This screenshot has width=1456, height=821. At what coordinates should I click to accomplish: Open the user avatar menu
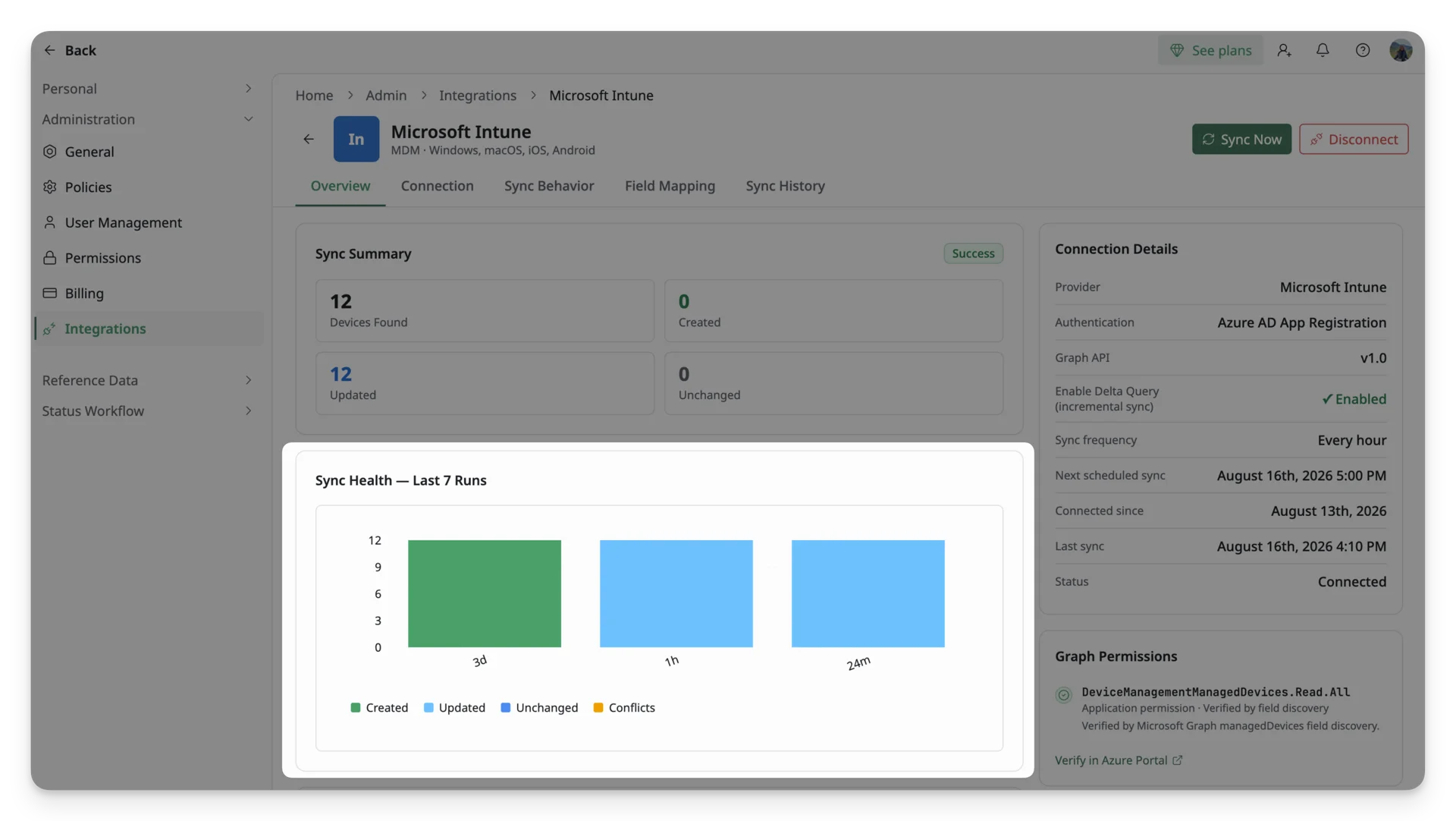pos(1401,50)
